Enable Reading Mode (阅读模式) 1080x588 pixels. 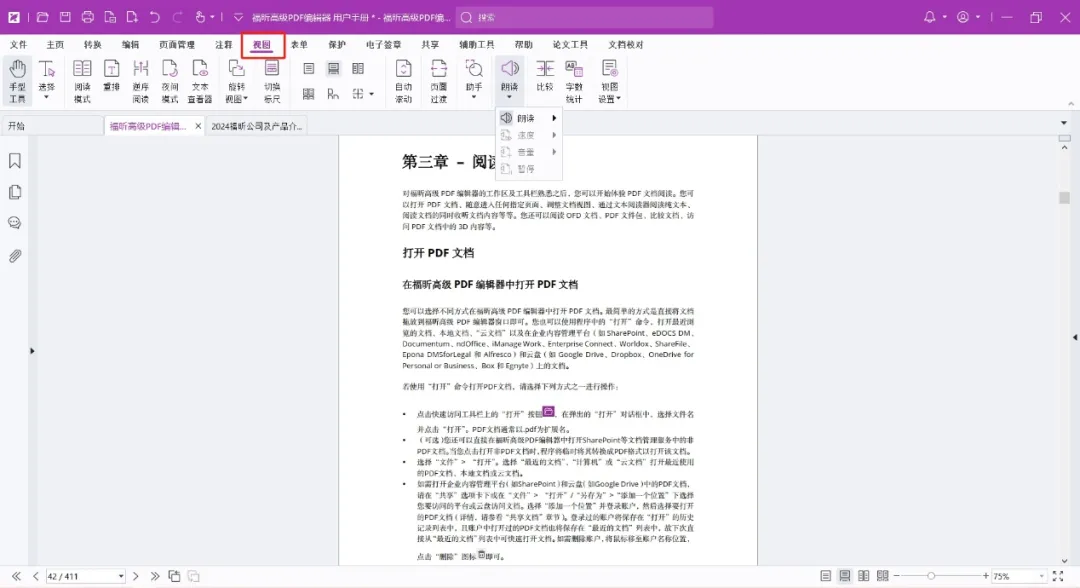point(82,81)
